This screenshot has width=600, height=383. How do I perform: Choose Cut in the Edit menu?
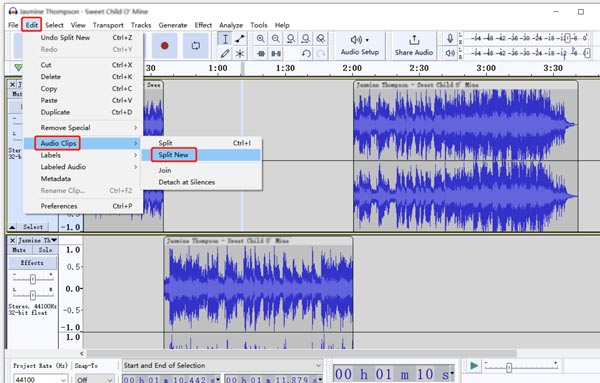pos(82,65)
